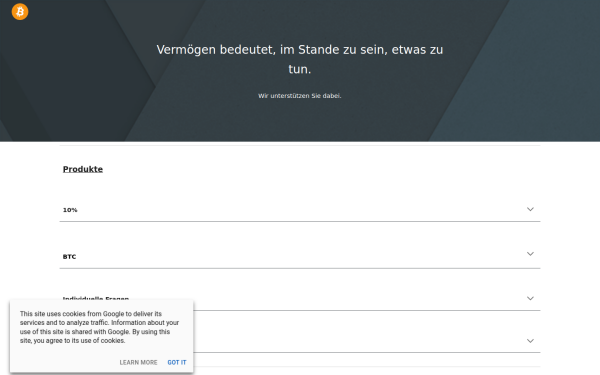Click the Produkte heading
The height and width of the screenshot is (375, 600).
pos(83,169)
